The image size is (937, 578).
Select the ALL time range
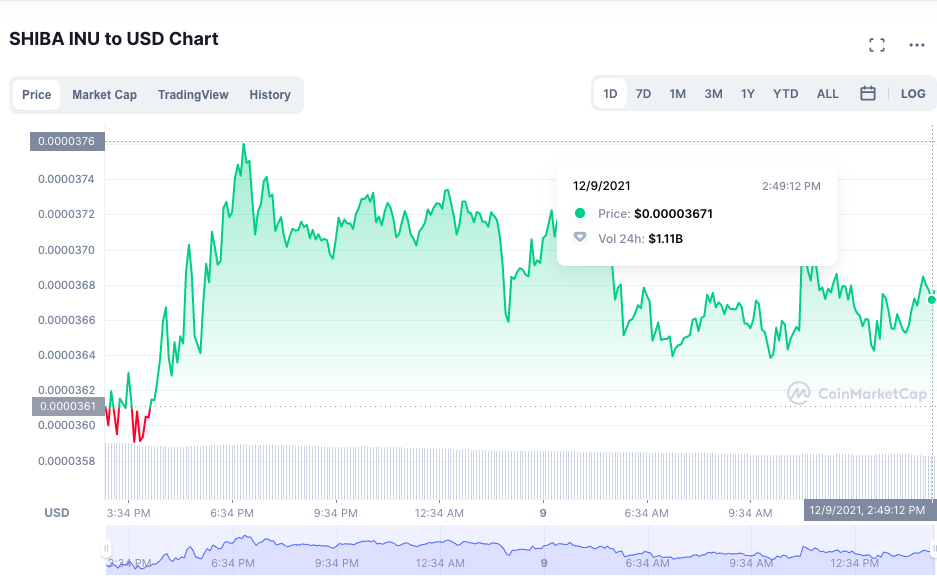tap(828, 93)
